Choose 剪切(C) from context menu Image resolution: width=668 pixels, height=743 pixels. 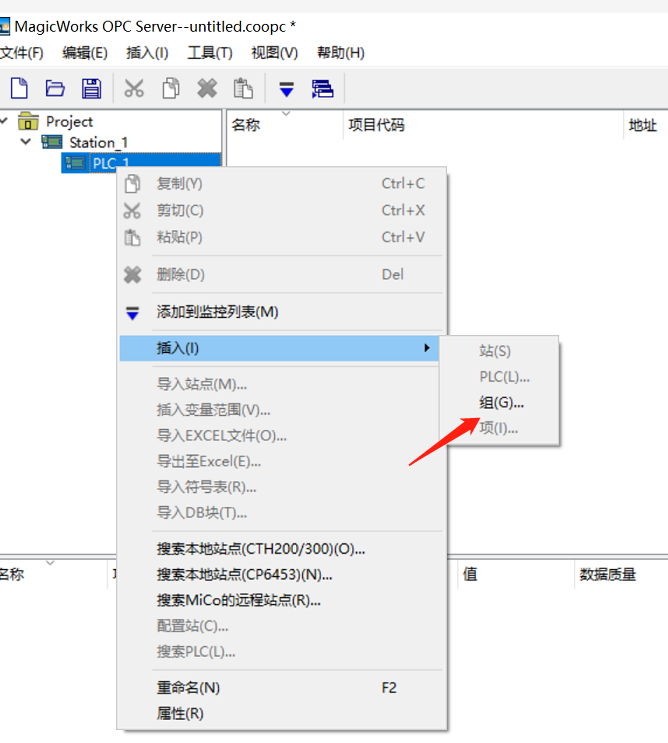pyautogui.click(x=280, y=210)
